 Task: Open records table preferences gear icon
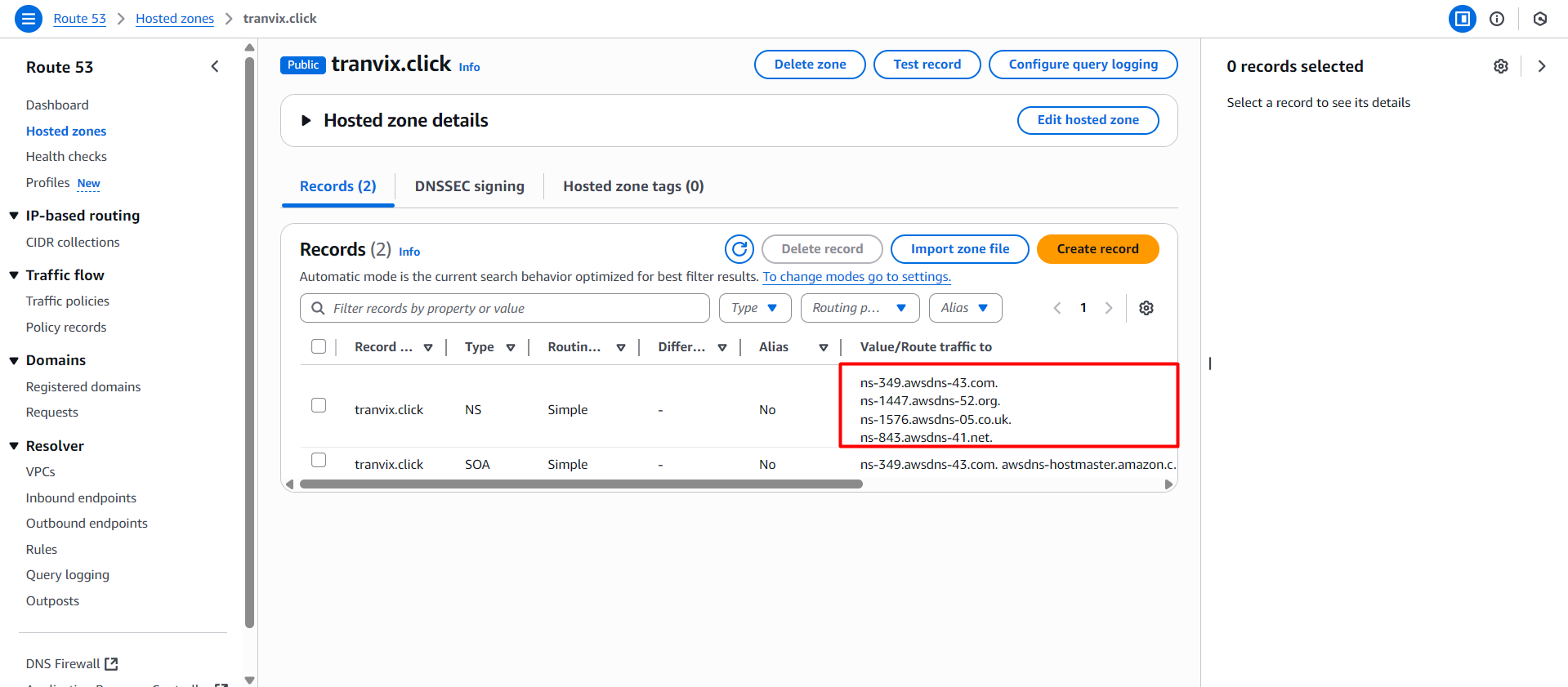click(1146, 308)
